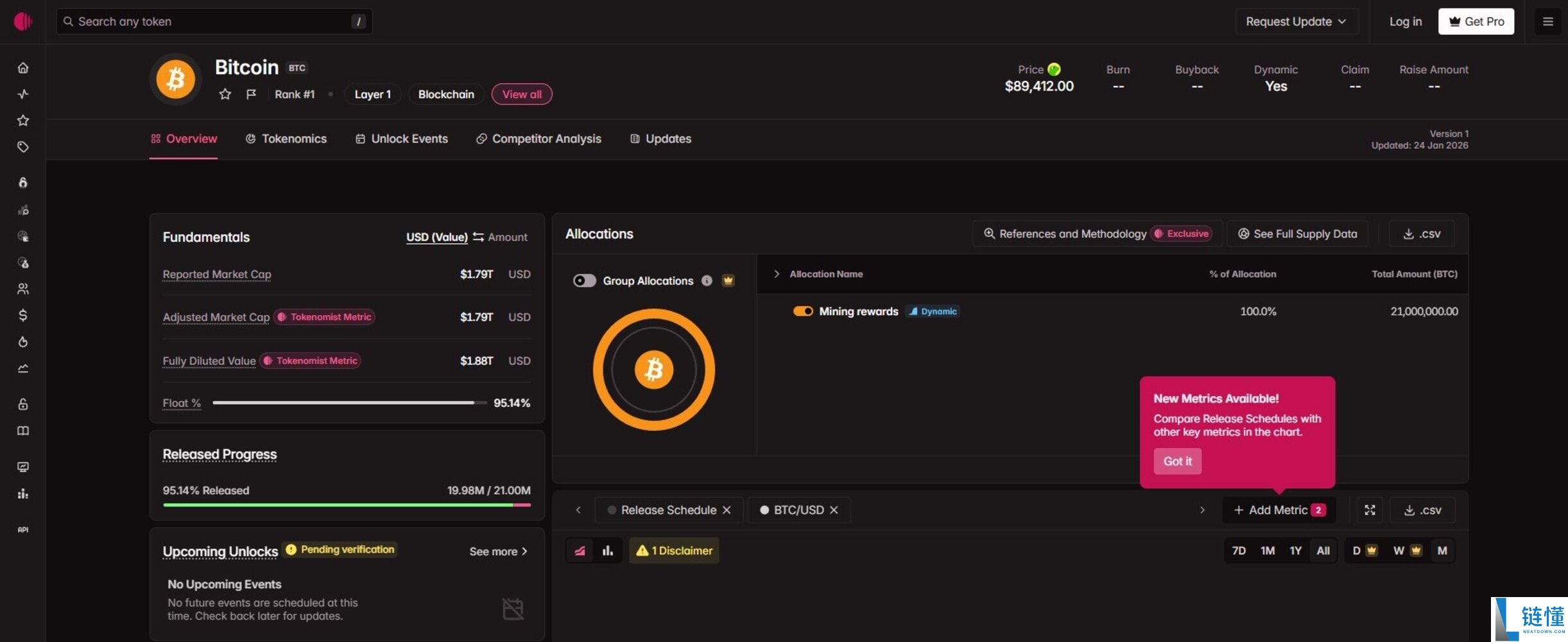This screenshot has width=1568, height=642.
Task: Focus the Search any token field
Action: tap(214, 22)
